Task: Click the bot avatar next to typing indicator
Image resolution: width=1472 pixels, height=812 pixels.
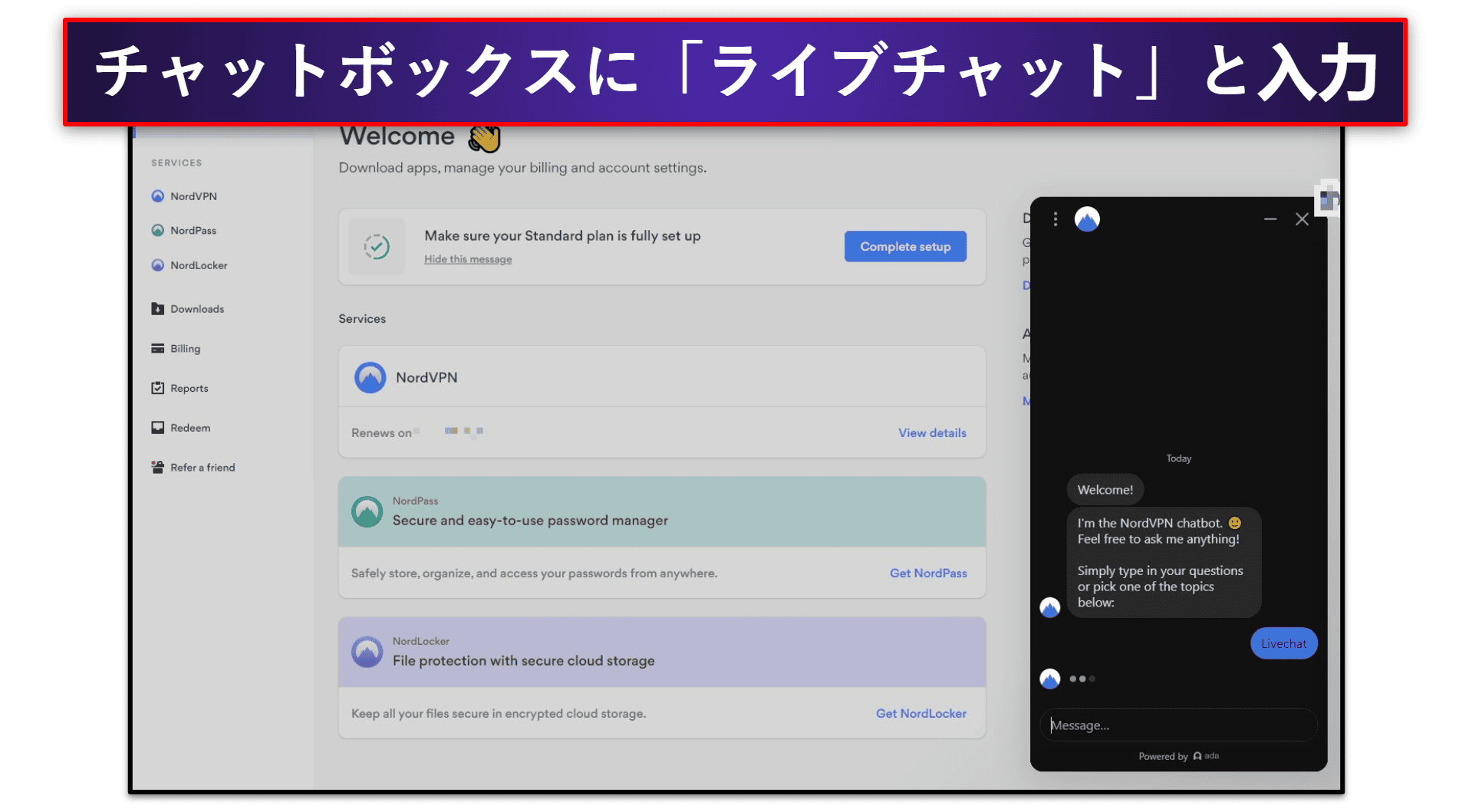Action: tap(1050, 679)
